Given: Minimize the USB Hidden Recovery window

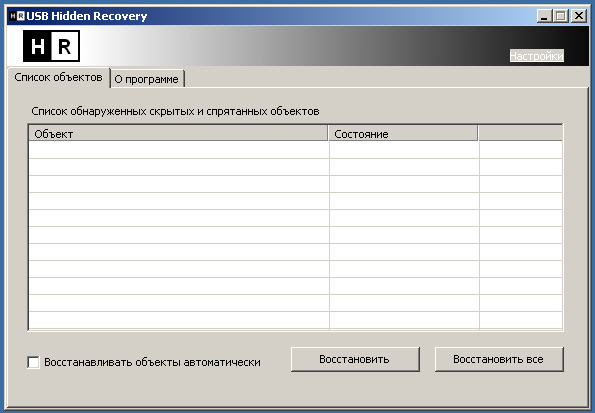Looking at the screenshot, I should pyautogui.click(x=544, y=16).
